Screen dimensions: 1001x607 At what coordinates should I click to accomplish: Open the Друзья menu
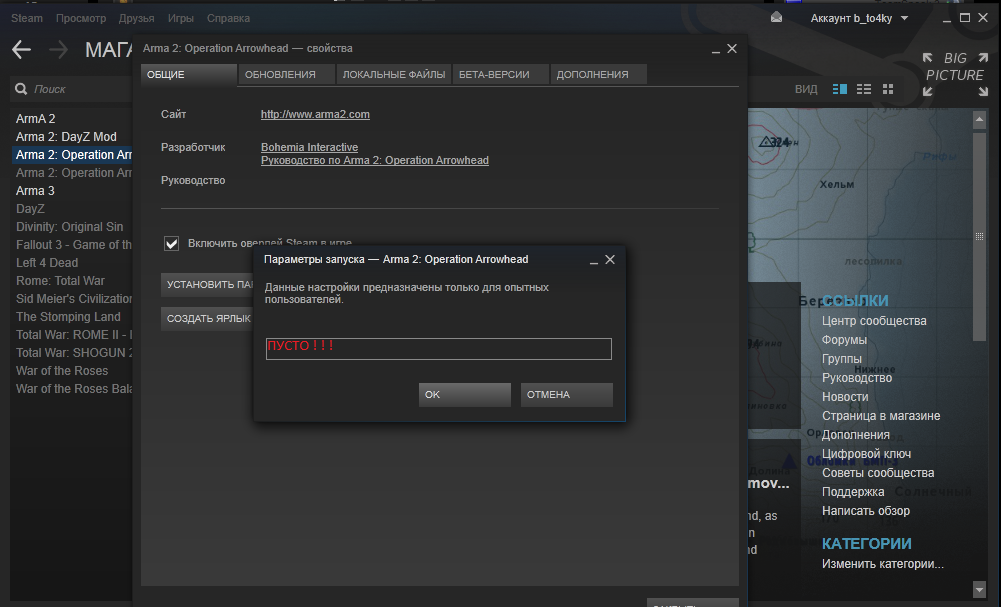pyautogui.click(x=137, y=18)
